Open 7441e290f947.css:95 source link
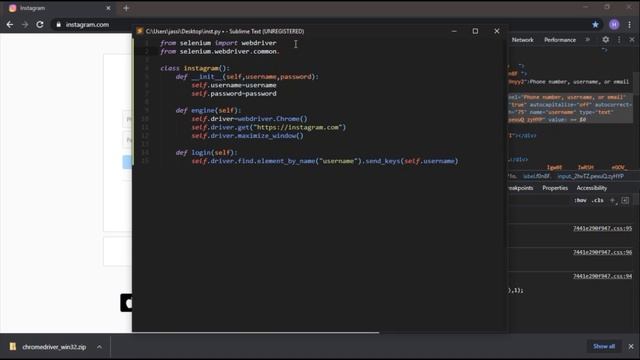Image resolution: width=640 pixels, height=360 pixels. coord(602,229)
